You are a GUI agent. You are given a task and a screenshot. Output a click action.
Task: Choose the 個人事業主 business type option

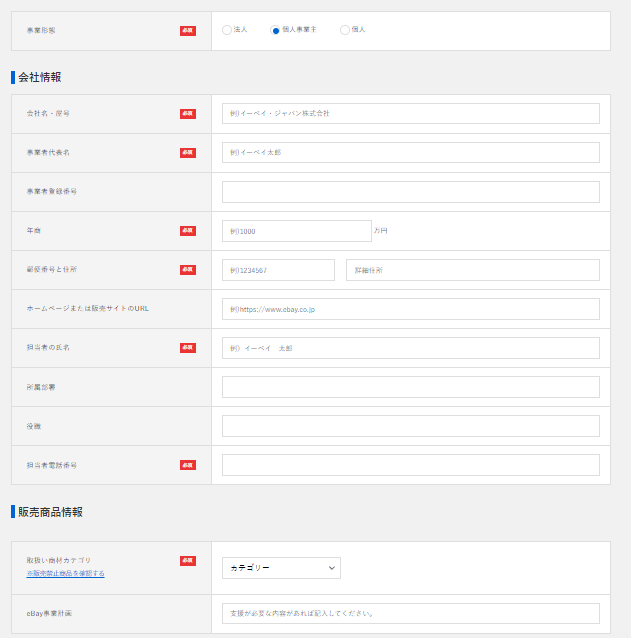pos(276,30)
